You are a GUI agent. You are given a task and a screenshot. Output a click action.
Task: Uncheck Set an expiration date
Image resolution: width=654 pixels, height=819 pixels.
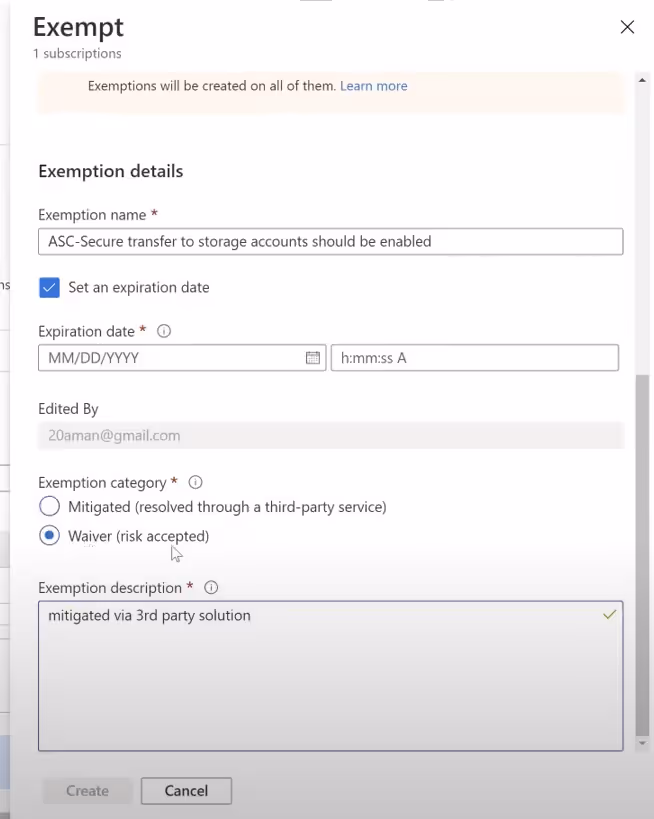click(49, 287)
